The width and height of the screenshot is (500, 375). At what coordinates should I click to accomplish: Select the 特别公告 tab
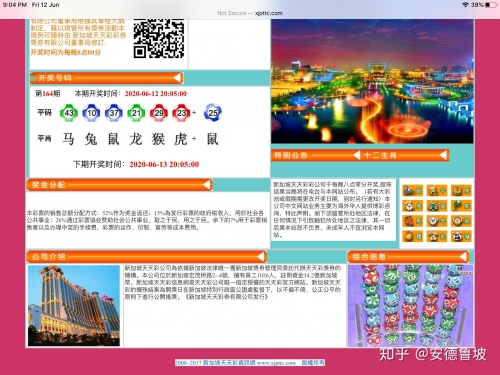[316, 155]
